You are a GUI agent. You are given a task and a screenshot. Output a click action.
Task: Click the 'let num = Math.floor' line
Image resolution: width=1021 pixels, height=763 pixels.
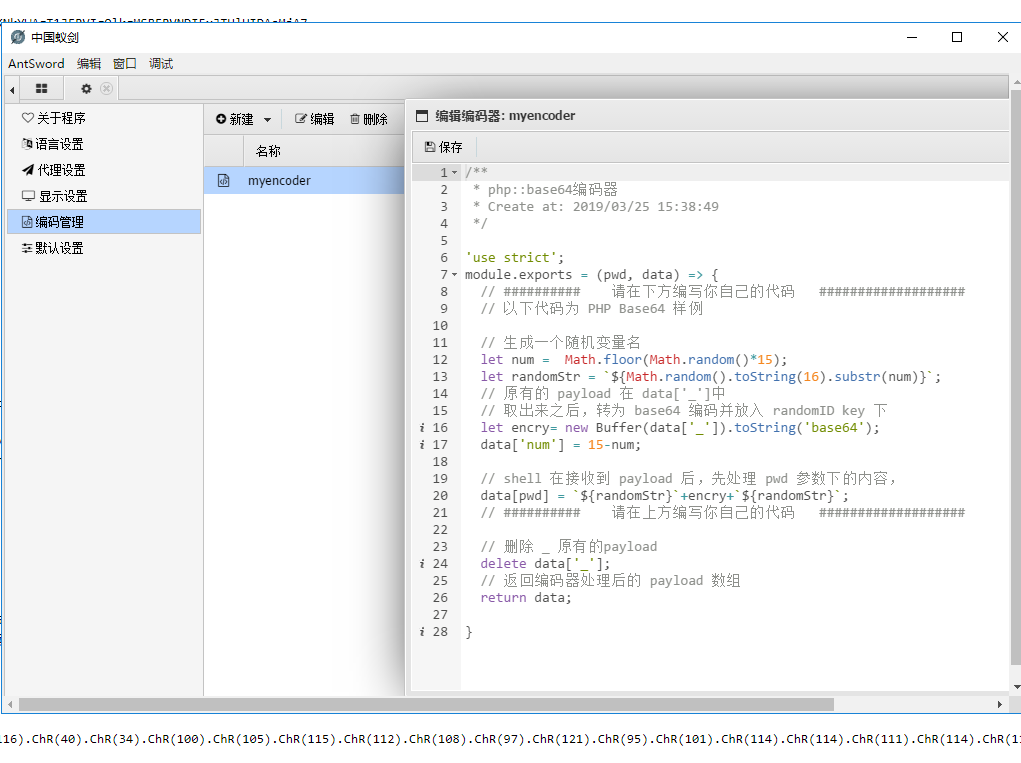[x=634, y=360]
